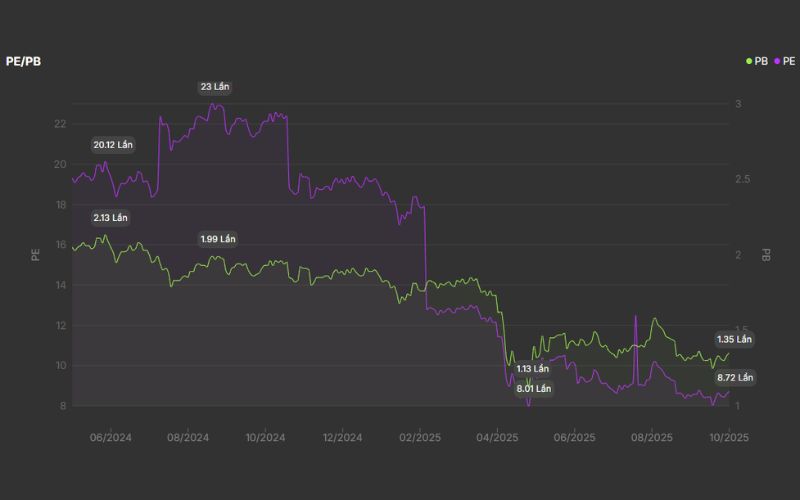Select the 23 Lần peak label
The height and width of the screenshot is (500, 800).
(x=215, y=87)
